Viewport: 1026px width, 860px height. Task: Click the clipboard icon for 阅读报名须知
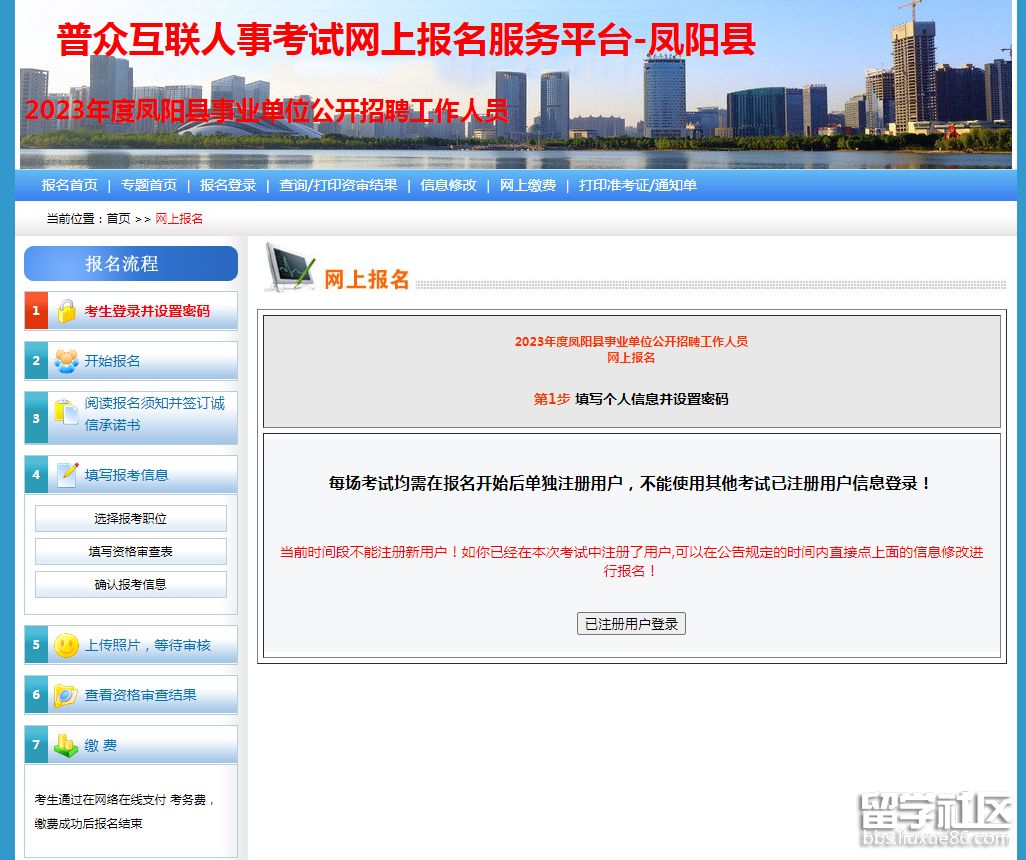click(x=66, y=413)
